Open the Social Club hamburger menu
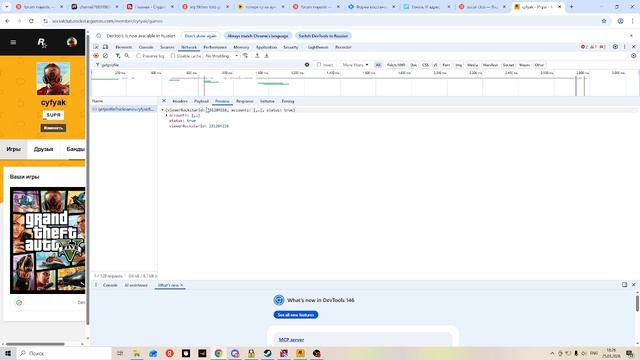The height and width of the screenshot is (360, 640). (13, 42)
